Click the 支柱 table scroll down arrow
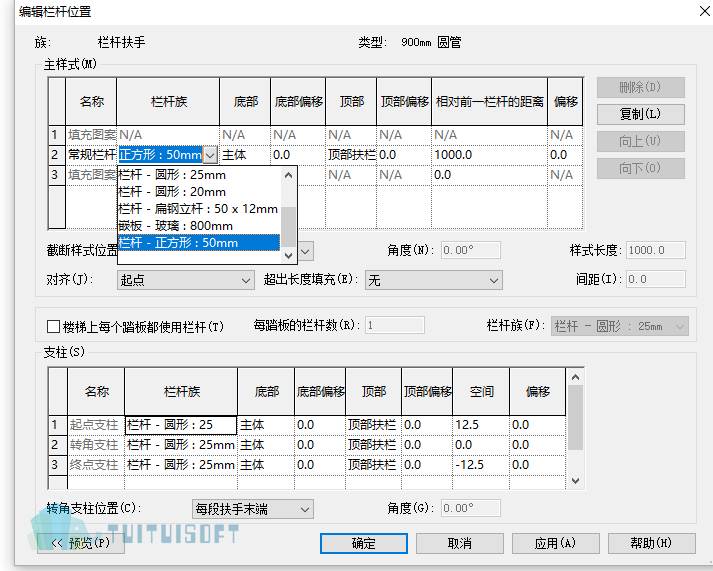Image resolution: width=713 pixels, height=571 pixels. click(575, 481)
